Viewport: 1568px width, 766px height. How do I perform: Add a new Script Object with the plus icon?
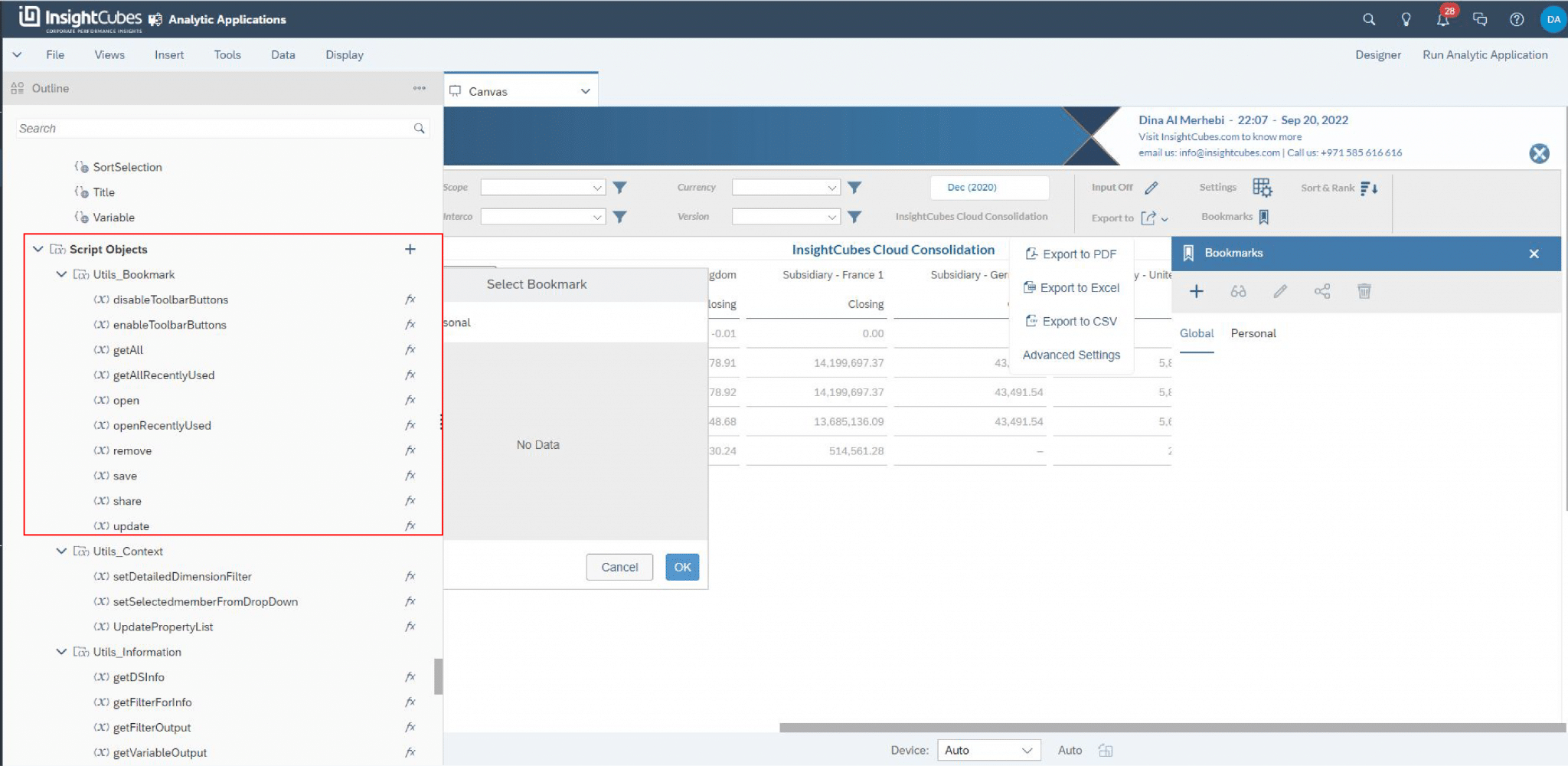click(410, 249)
